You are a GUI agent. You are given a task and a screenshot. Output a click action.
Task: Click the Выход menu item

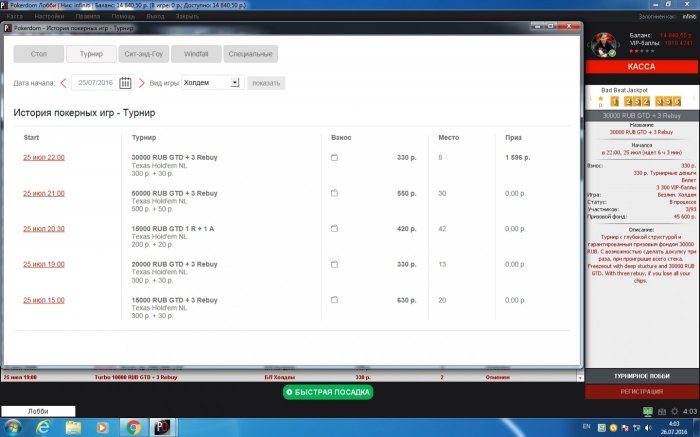(155, 16)
